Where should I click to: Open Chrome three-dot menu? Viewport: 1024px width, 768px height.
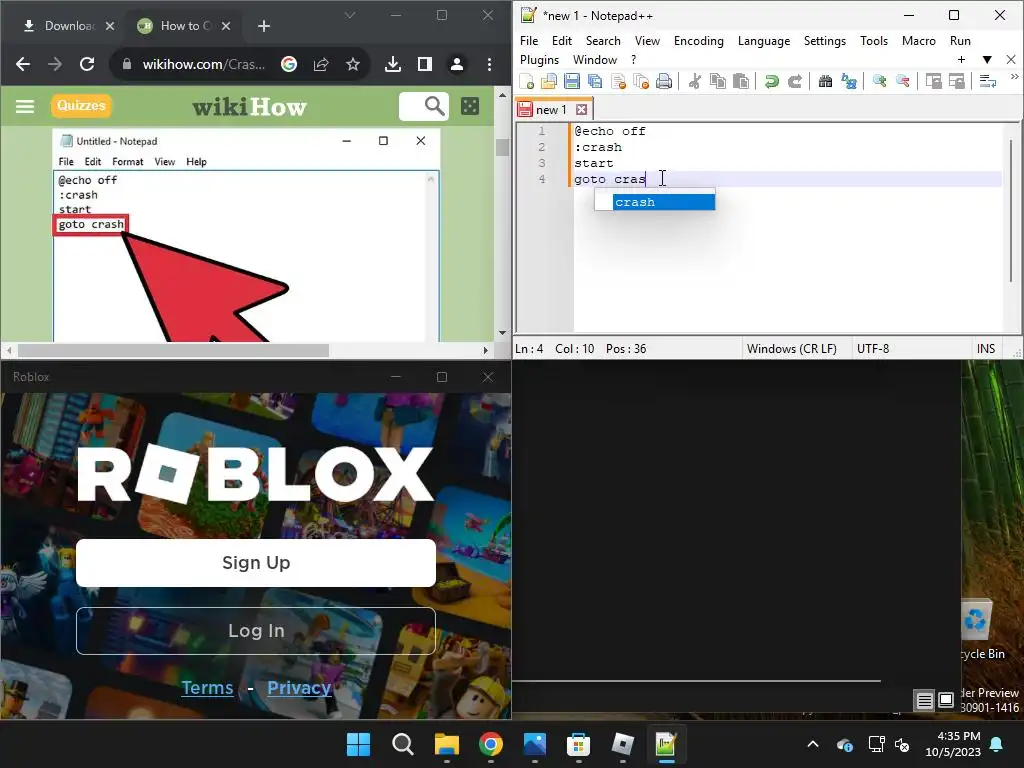tap(489, 64)
